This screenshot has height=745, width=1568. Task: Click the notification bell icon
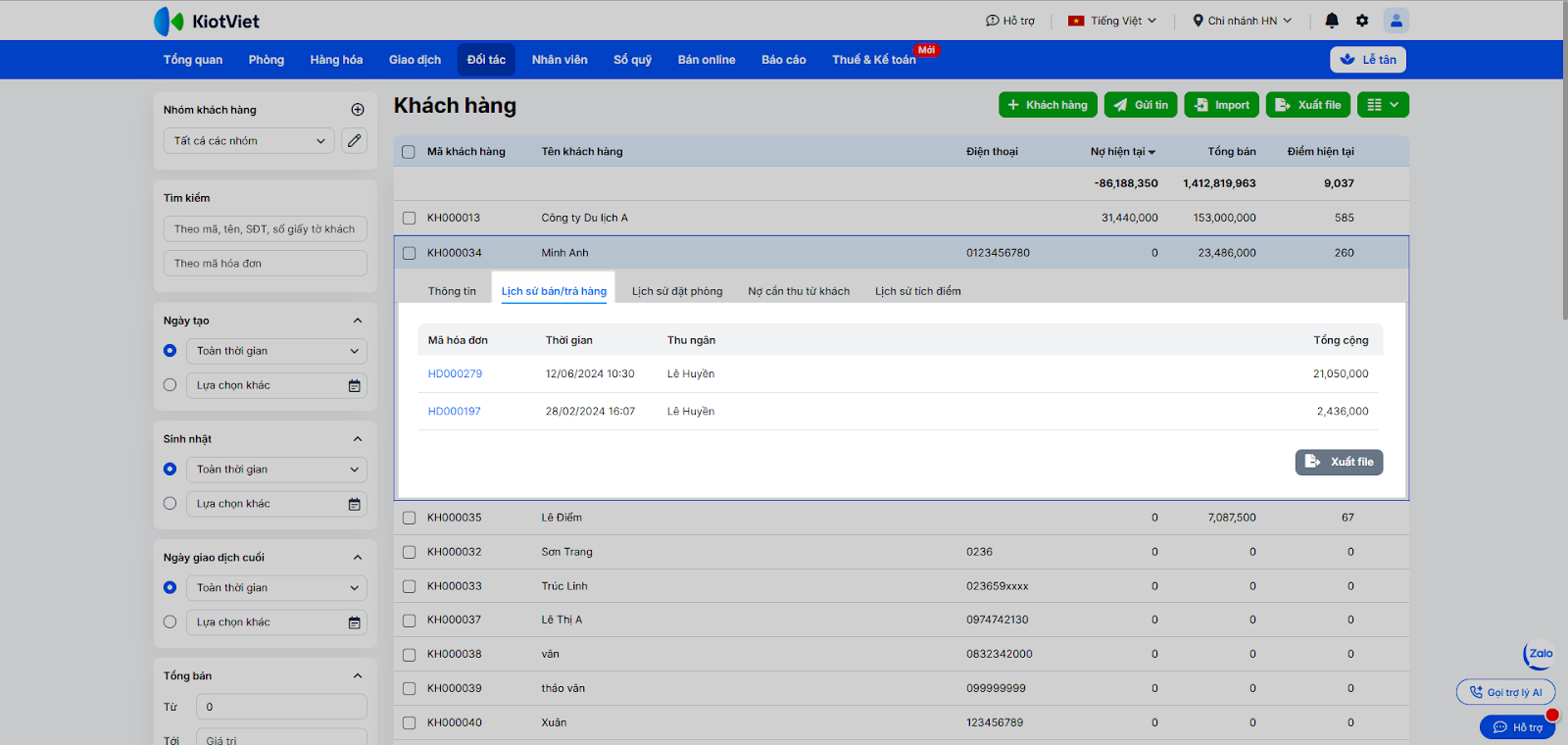tap(1332, 21)
